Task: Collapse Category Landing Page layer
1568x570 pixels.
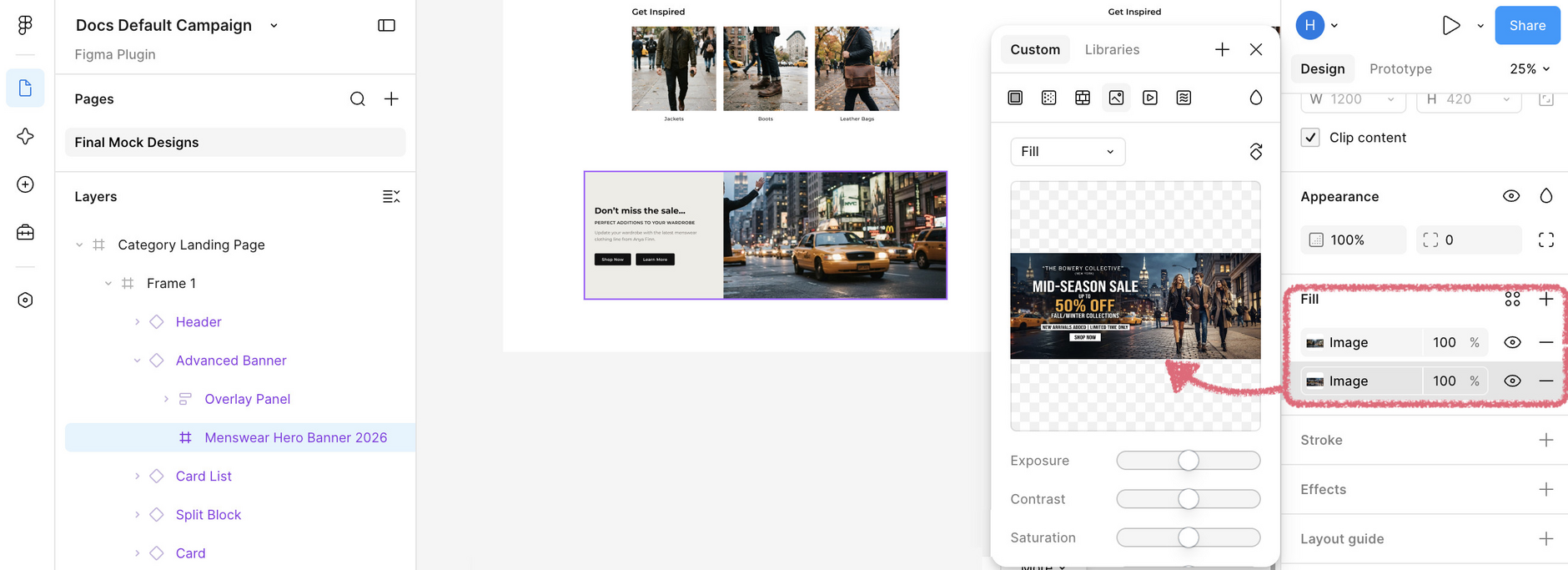Action: click(79, 245)
